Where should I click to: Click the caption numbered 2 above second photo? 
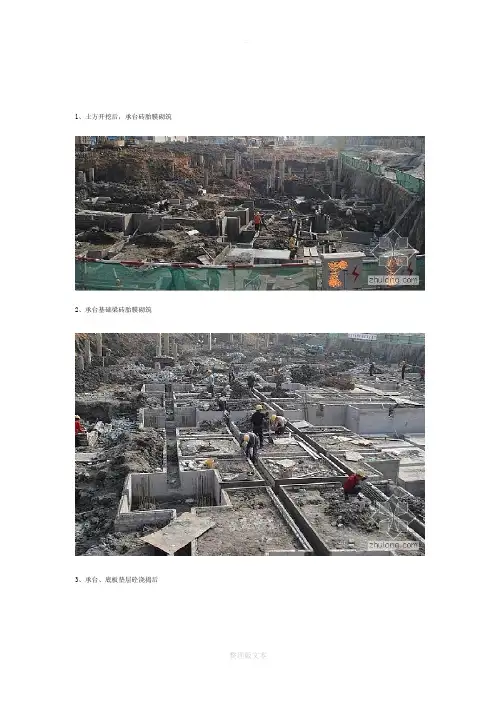(113, 309)
